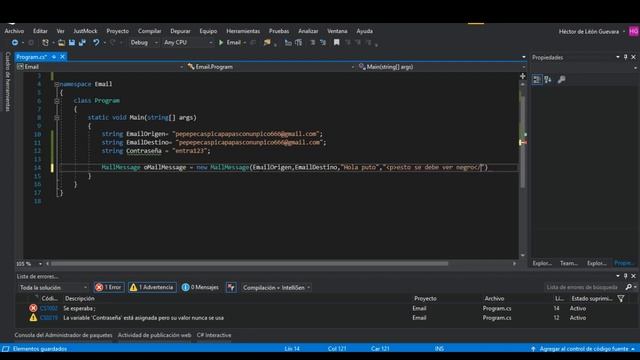Click the search magnifier in error list

click(x=629, y=287)
